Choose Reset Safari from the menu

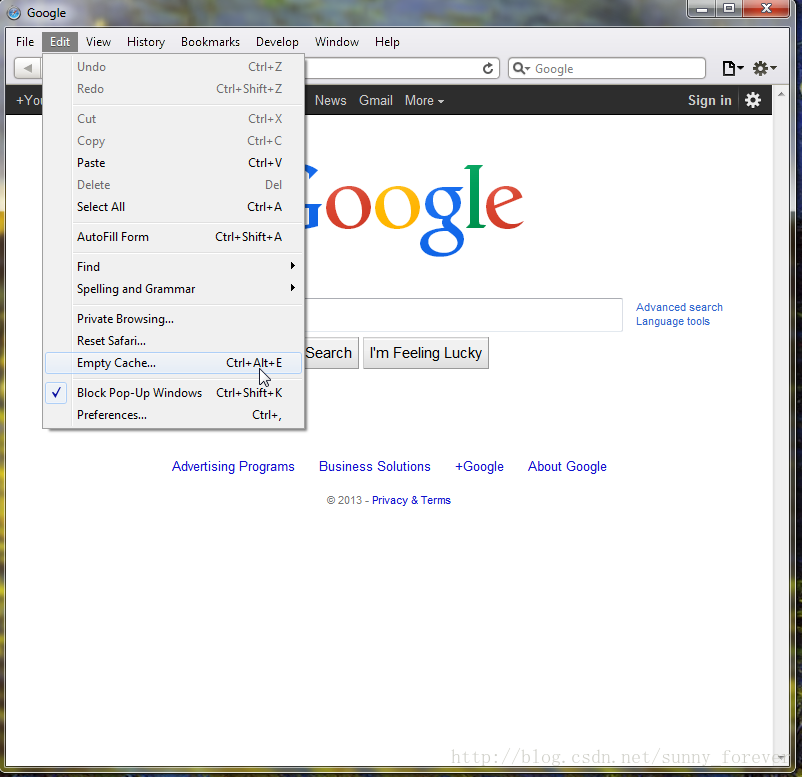point(174,341)
